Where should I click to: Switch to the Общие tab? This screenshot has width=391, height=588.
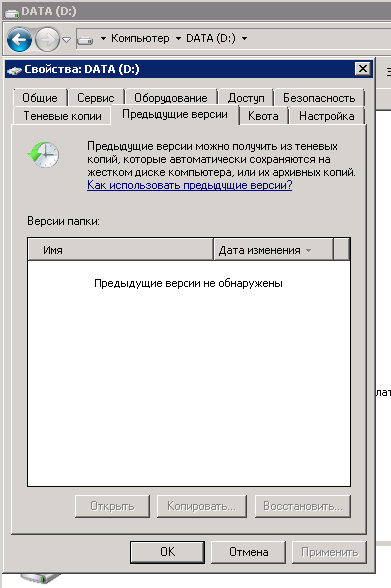tap(40, 98)
